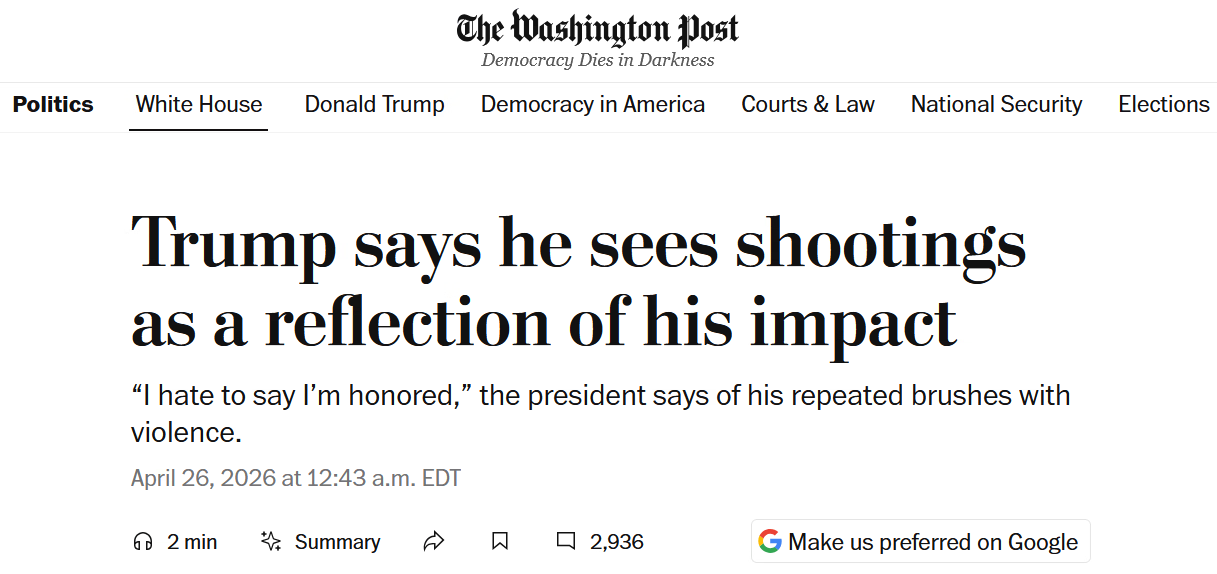
Task: Click the share arrow icon
Action: tap(433, 542)
